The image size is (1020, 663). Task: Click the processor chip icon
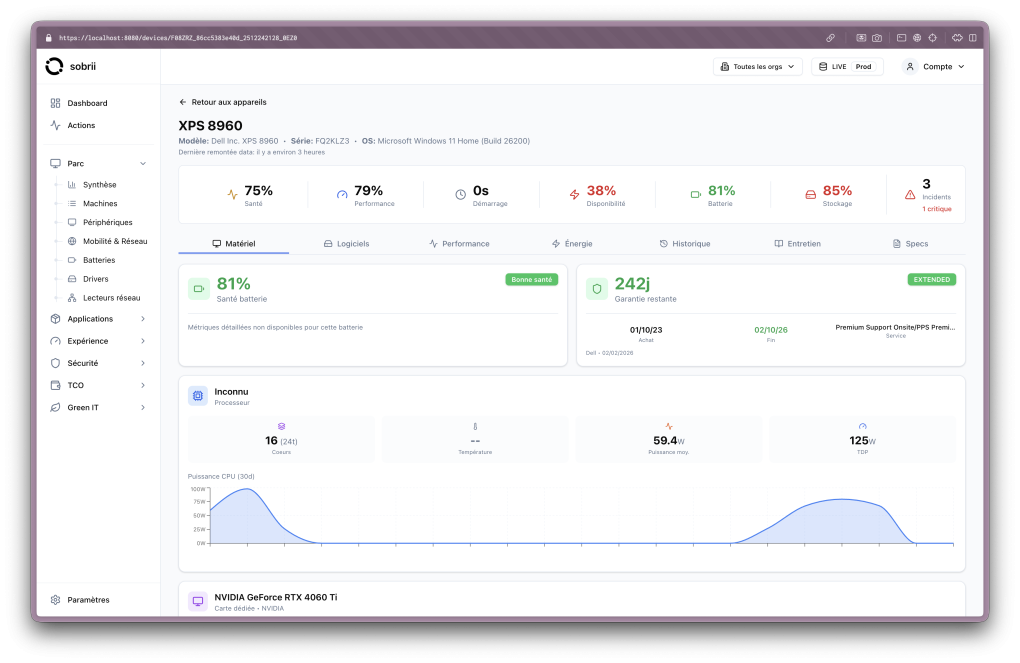198,396
